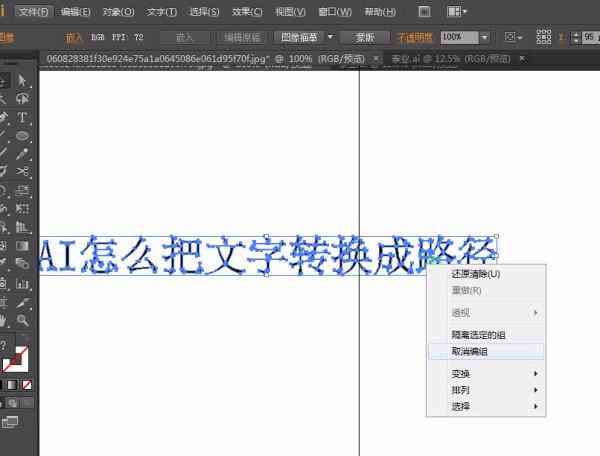Apply Gradient fill mode button
Image resolution: width=600 pixels, height=456 pixels.
click(x=12, y=385)
